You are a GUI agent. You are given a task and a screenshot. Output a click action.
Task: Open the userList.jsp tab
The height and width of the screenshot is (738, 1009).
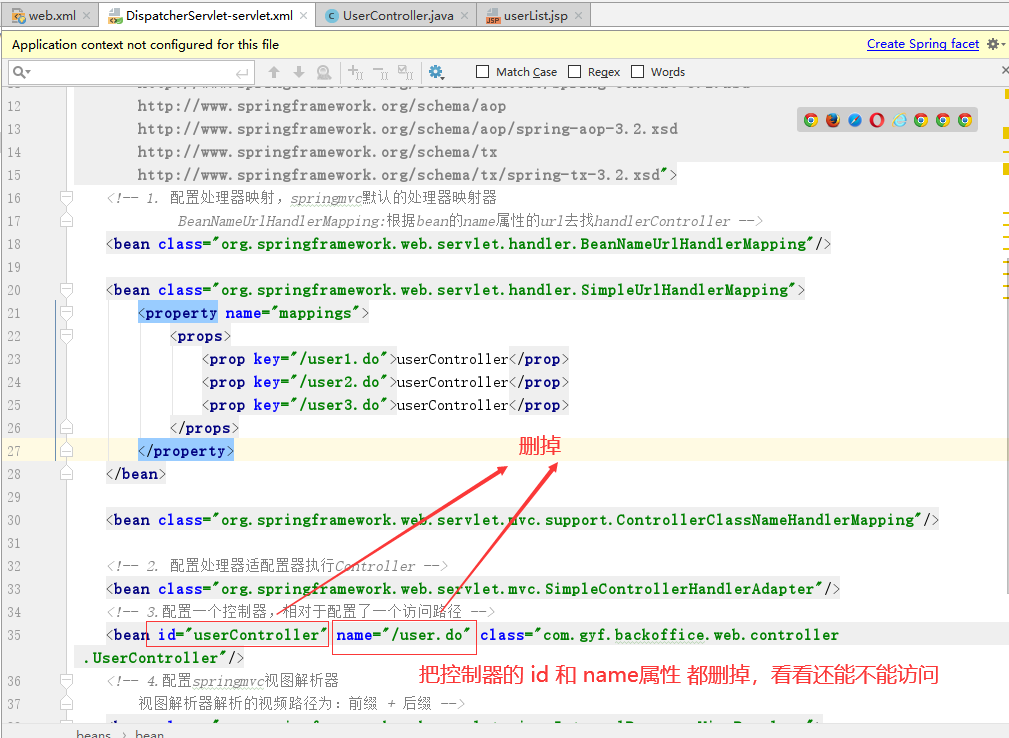point(534,15)
